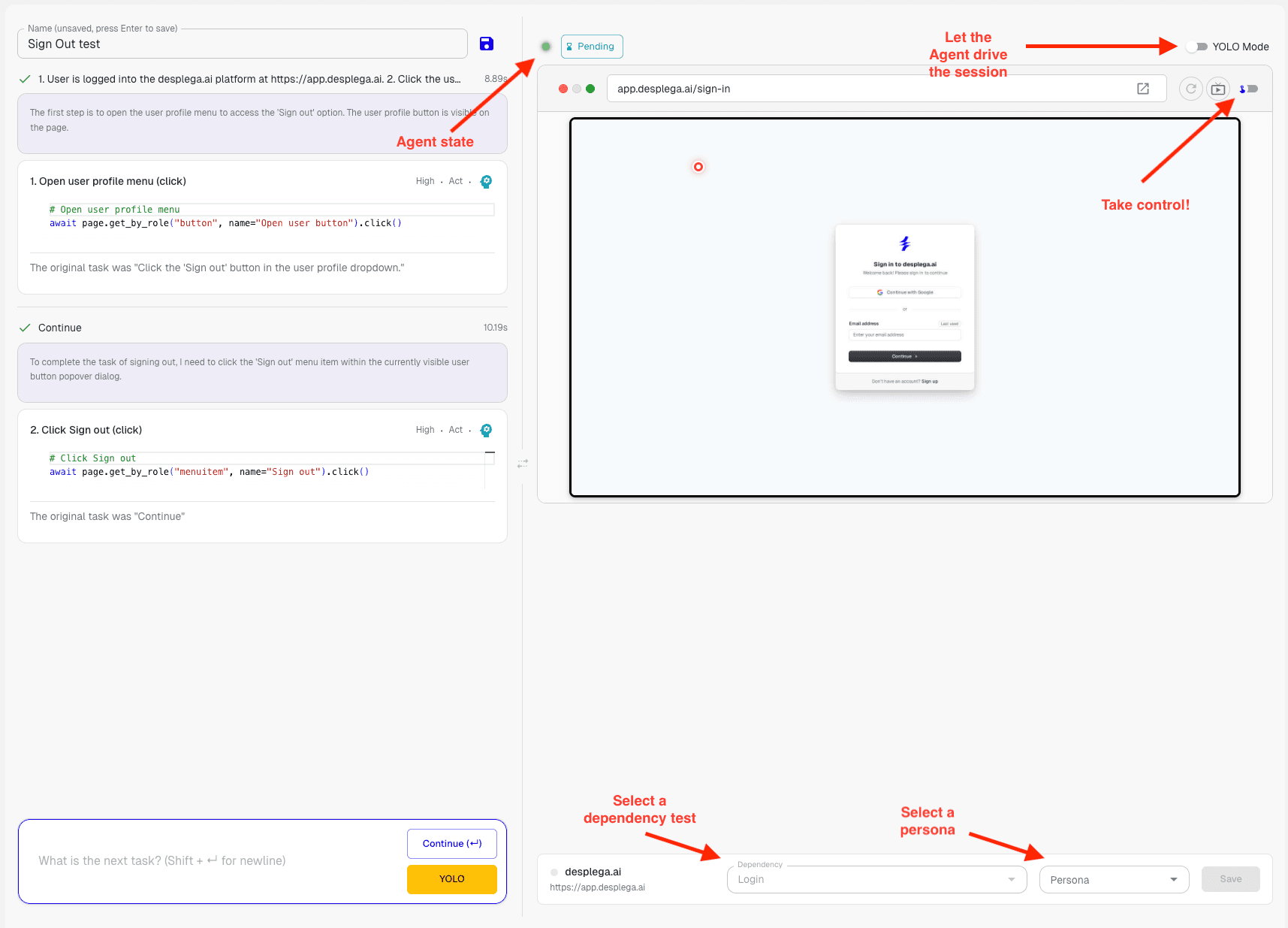
Task: Select the desplega.ai dependency radio dot
Action: [x=554, y=872]
